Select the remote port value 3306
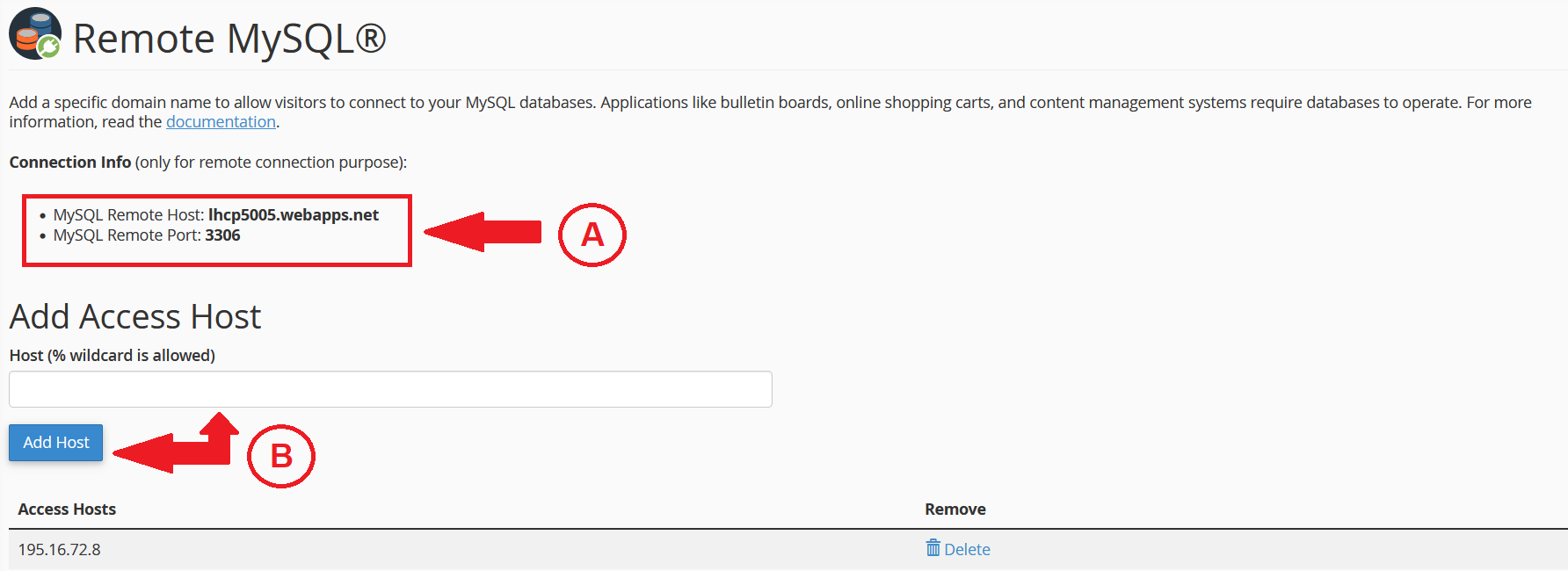Screen dimensions: 1568x571 click(222, 235)
